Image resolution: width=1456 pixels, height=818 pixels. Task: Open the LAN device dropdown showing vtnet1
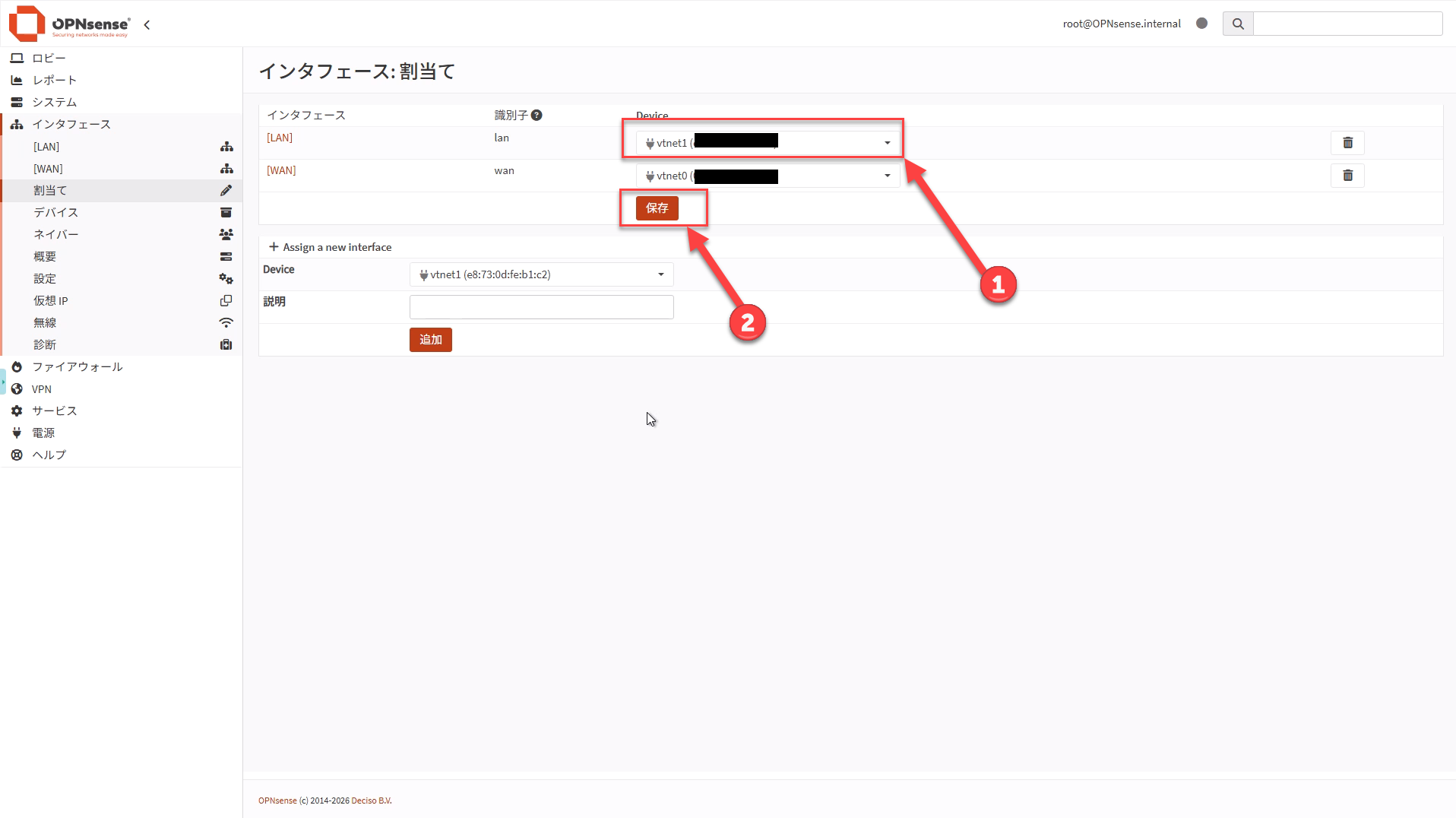[768, 143]
